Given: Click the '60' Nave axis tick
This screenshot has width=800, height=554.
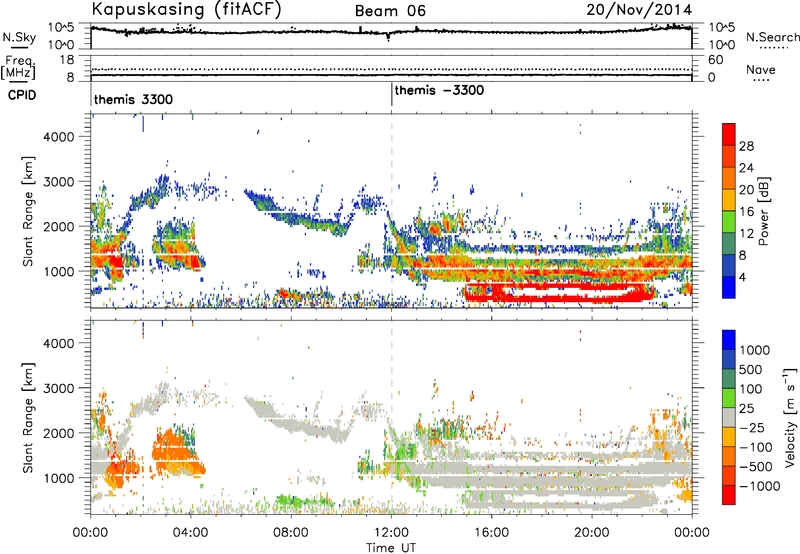Looking at the screenshot, I should [715, 60].
